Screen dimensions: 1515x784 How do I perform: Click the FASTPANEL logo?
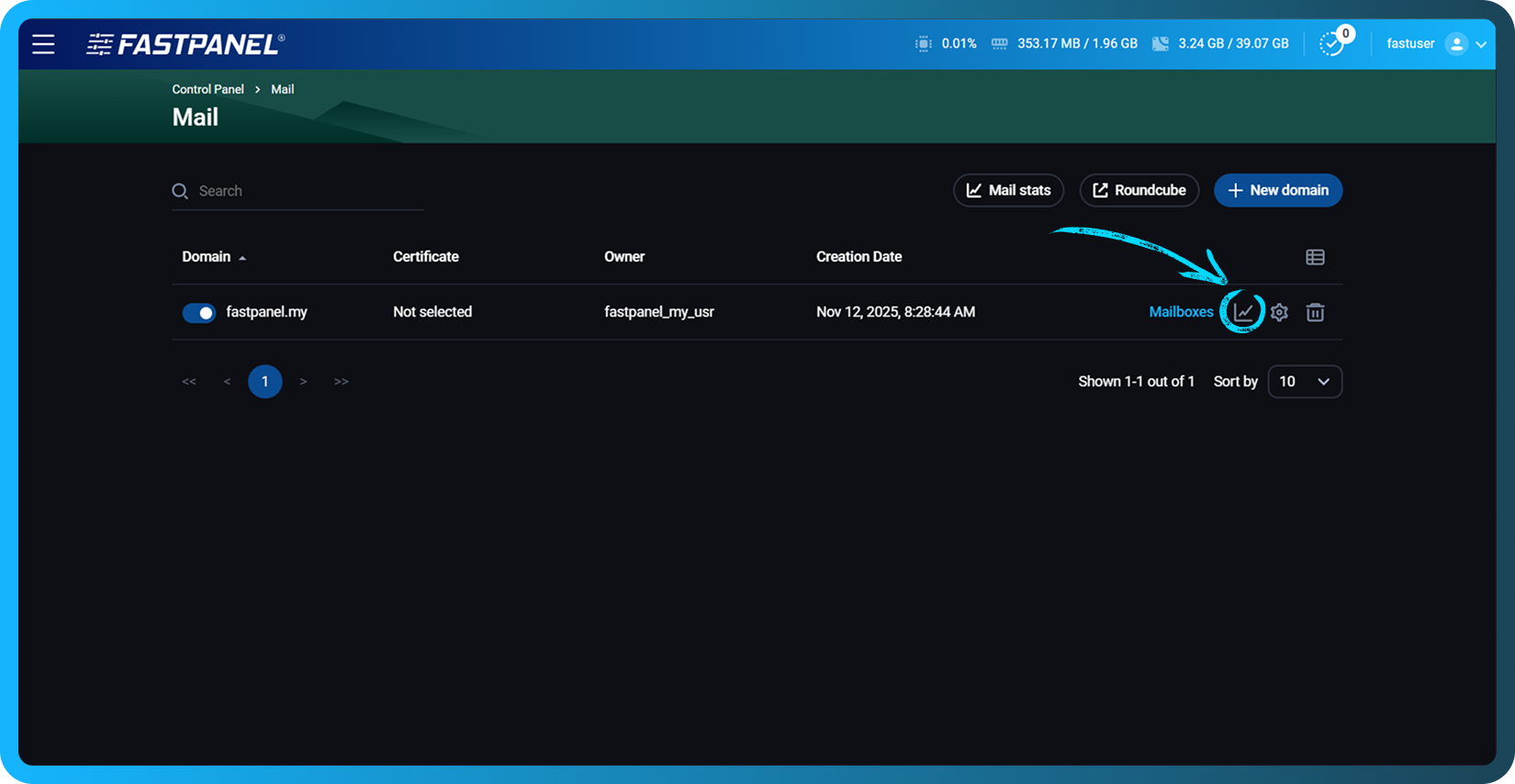tap(185, 44)
